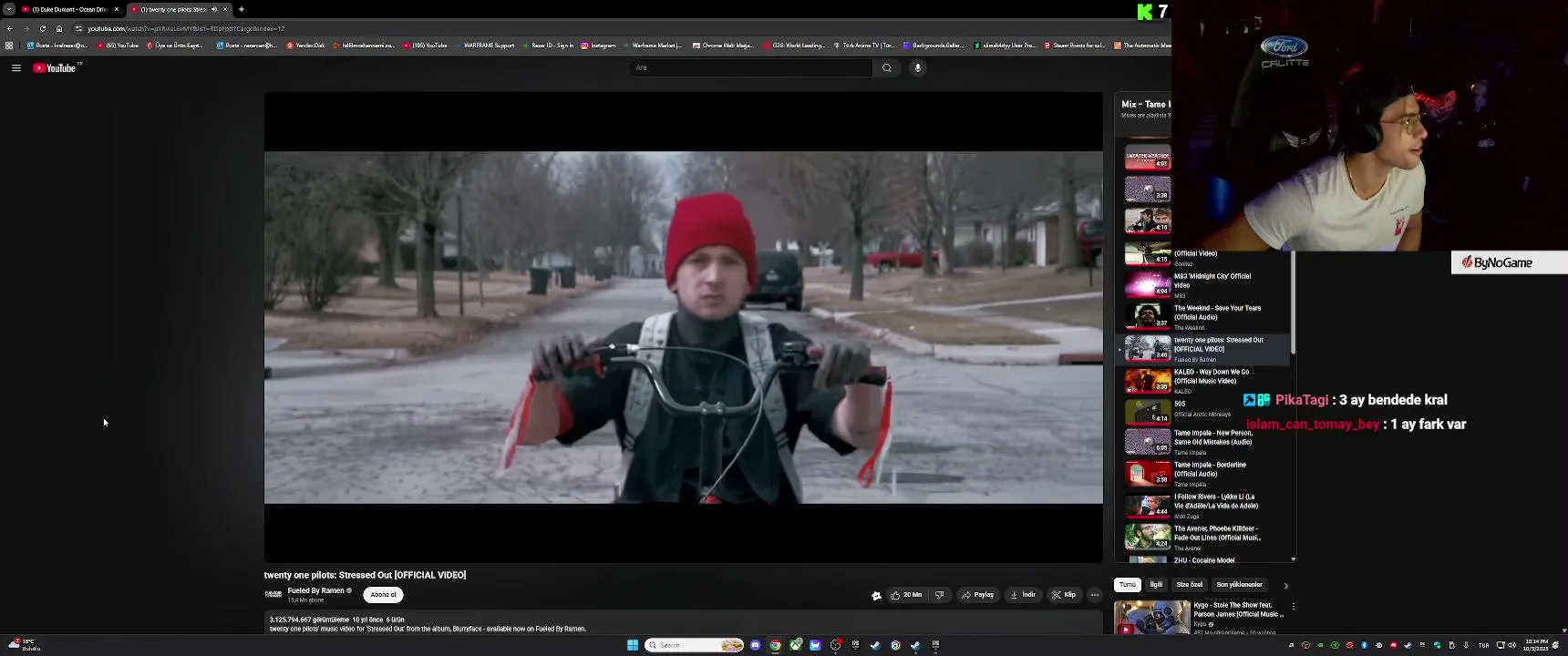Download the video with 'İndir'

click(x=1023, y=595)
